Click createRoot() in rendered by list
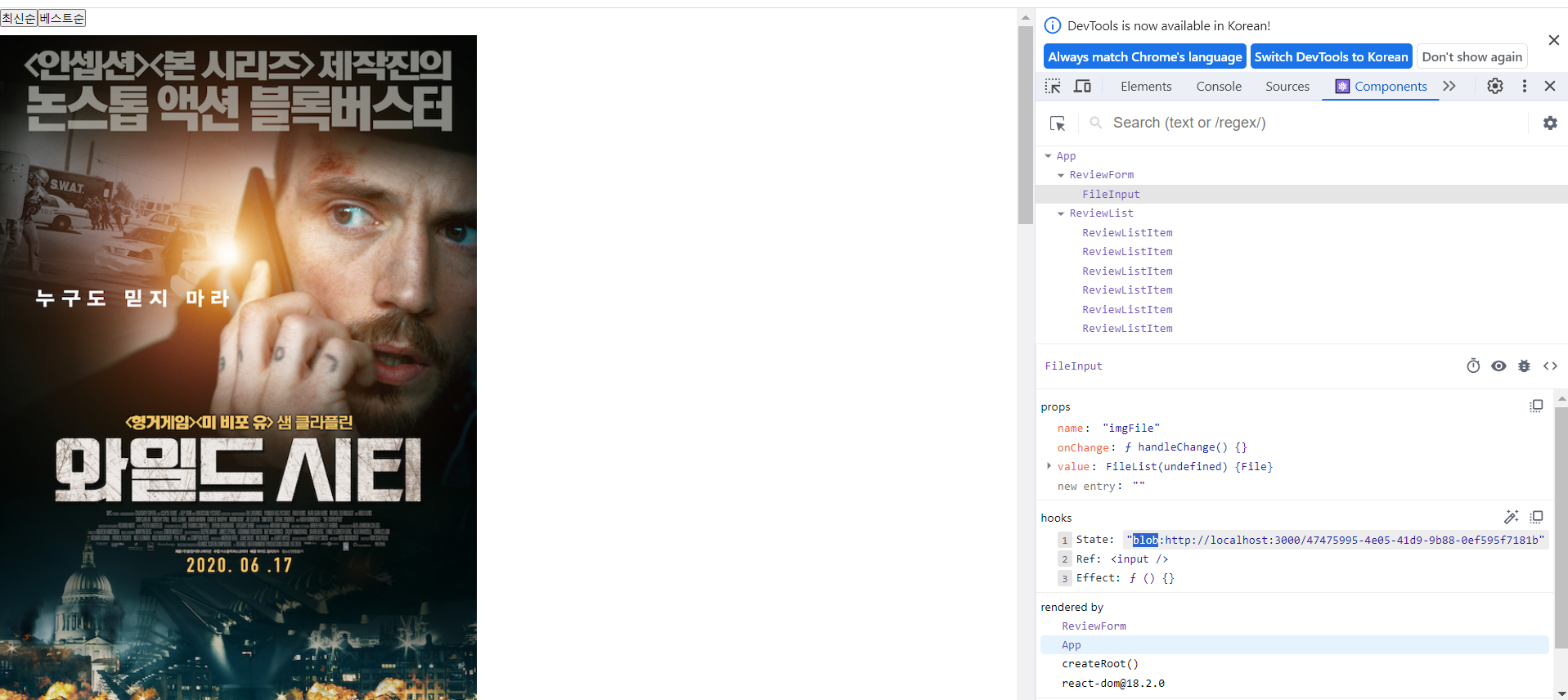This screenshot has width=1568, height=700. 1100,664
